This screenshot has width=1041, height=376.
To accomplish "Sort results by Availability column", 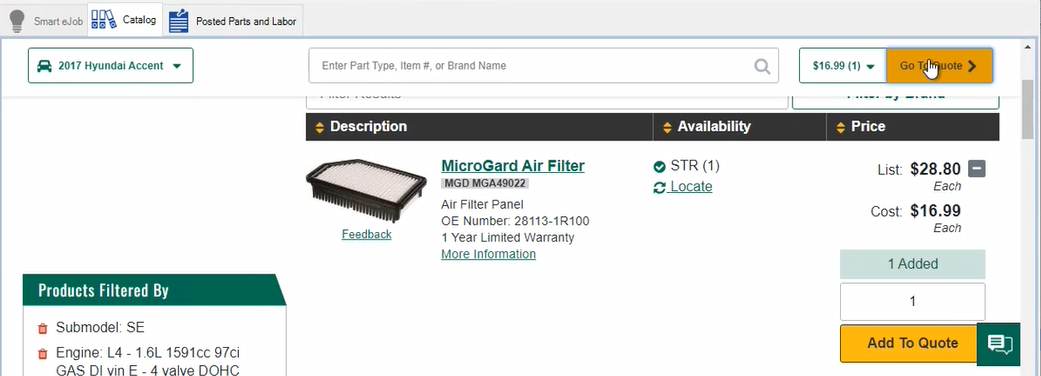I will [706, 126].
